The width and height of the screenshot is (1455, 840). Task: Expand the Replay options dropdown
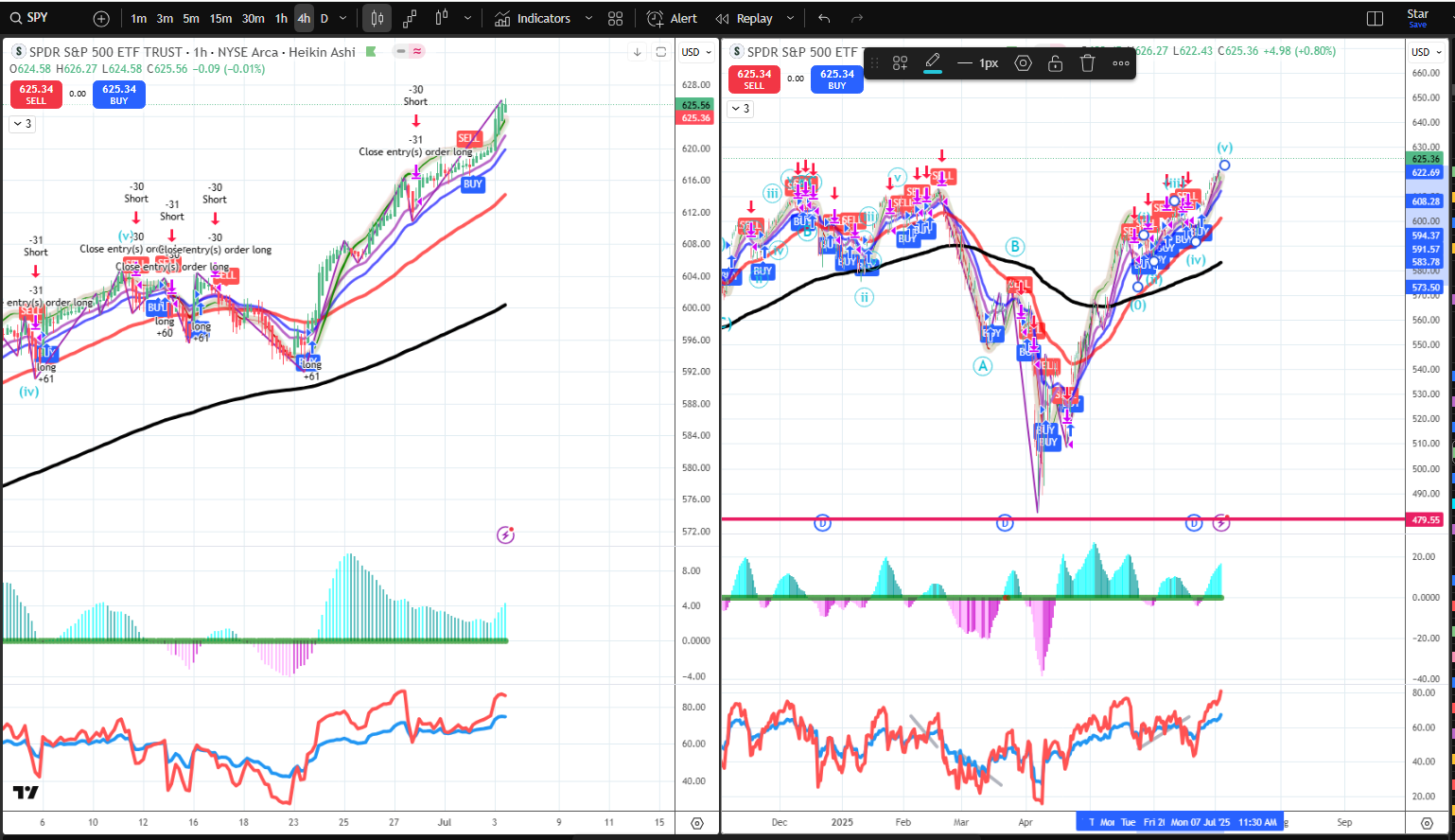point(790,19)
